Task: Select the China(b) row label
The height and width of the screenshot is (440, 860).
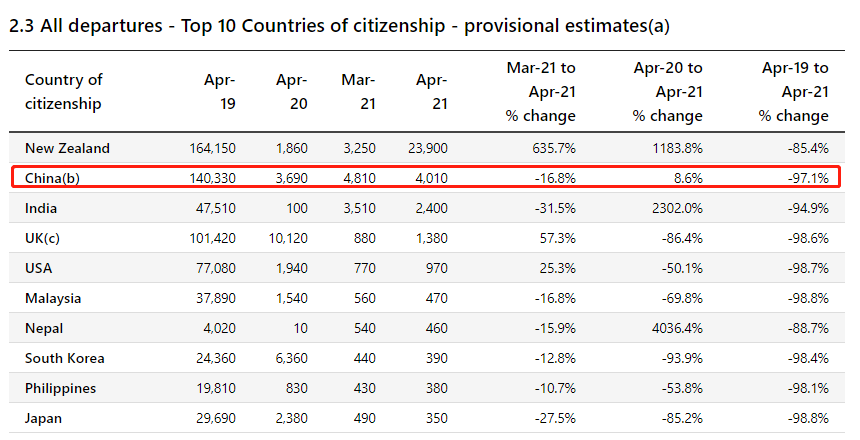Action: (x=55, y=178)
